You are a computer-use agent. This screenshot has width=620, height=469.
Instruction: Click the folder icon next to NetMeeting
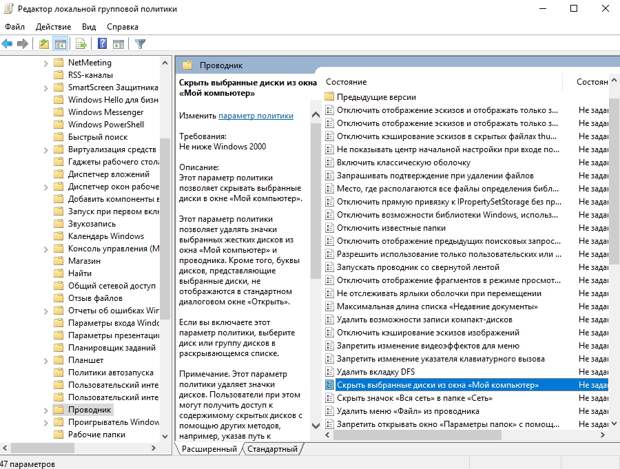59,62
